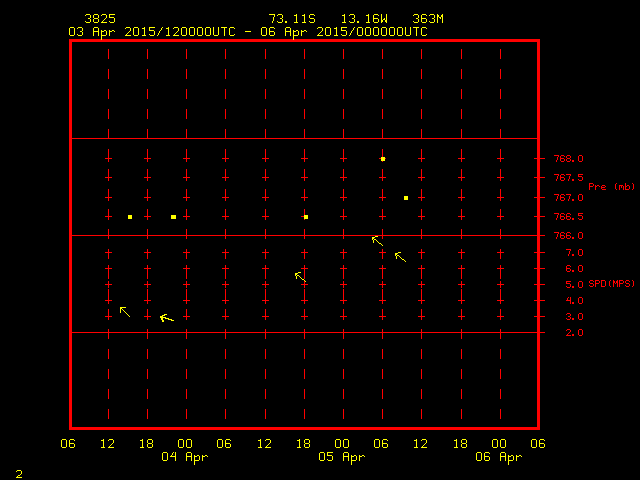Select the latitude value 73.11S

[292, 19]
